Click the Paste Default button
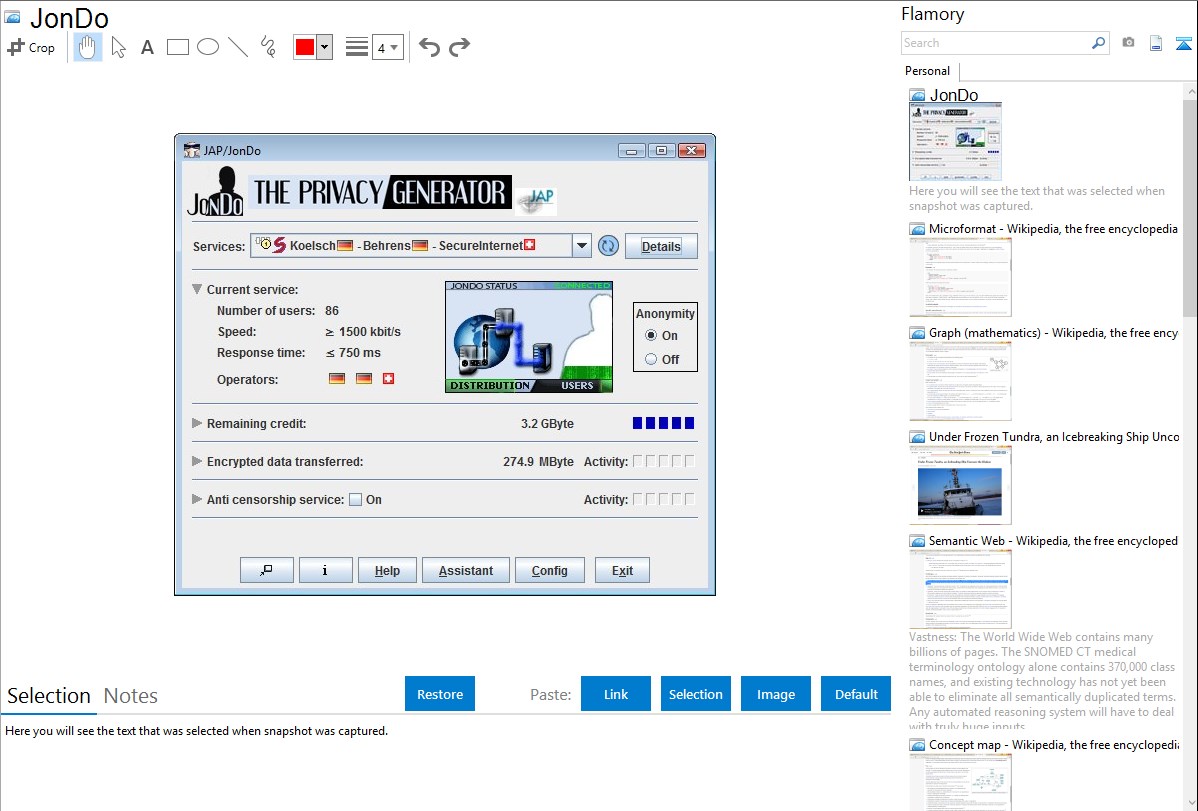 click(x=856, y=694)
